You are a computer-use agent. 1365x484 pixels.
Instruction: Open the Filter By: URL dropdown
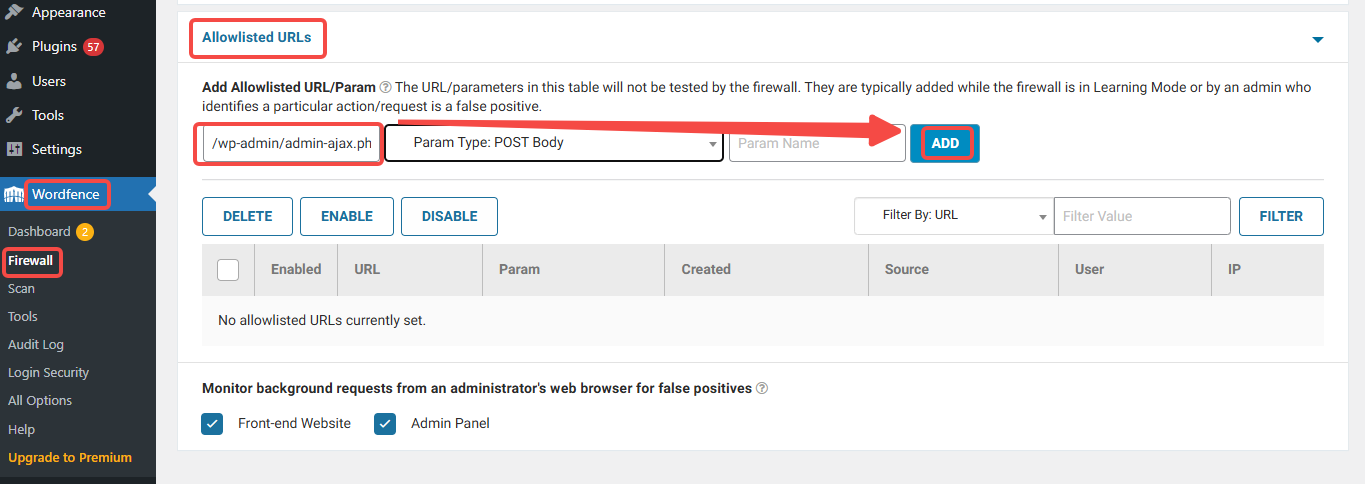953,216
